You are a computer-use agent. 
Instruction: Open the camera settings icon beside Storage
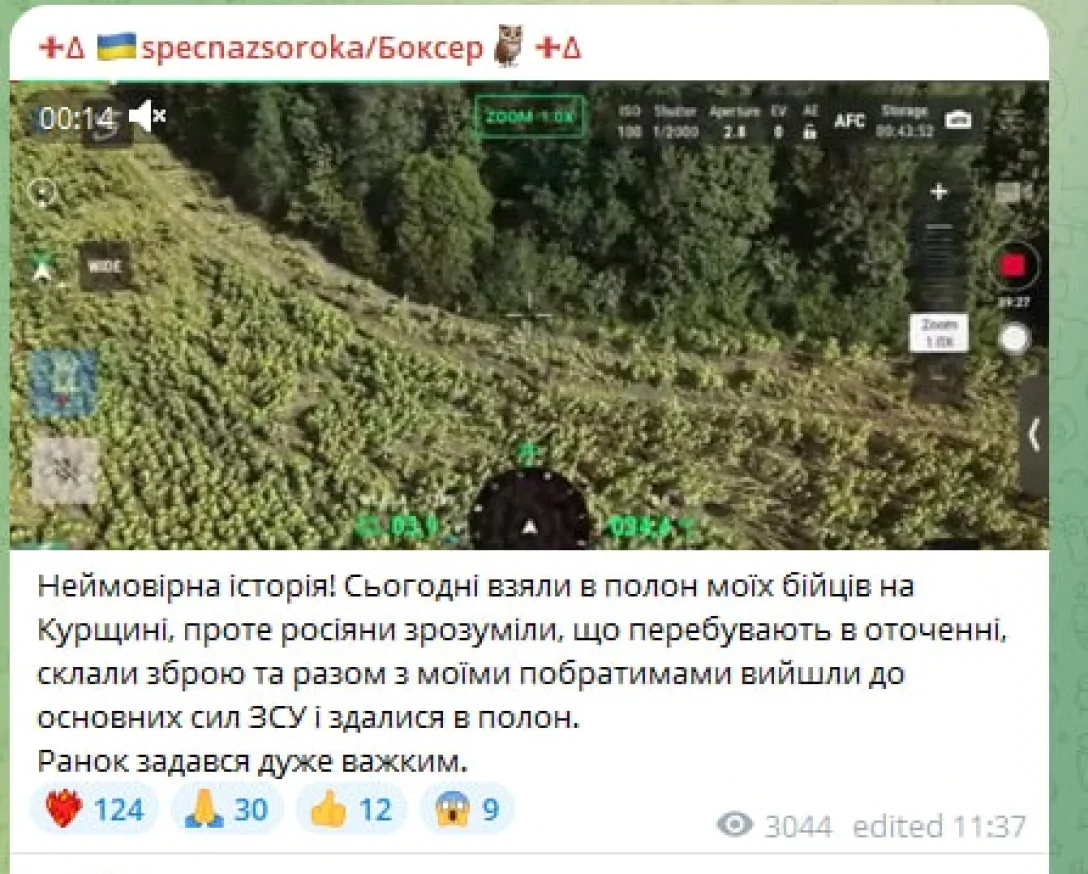pos(958,119)
